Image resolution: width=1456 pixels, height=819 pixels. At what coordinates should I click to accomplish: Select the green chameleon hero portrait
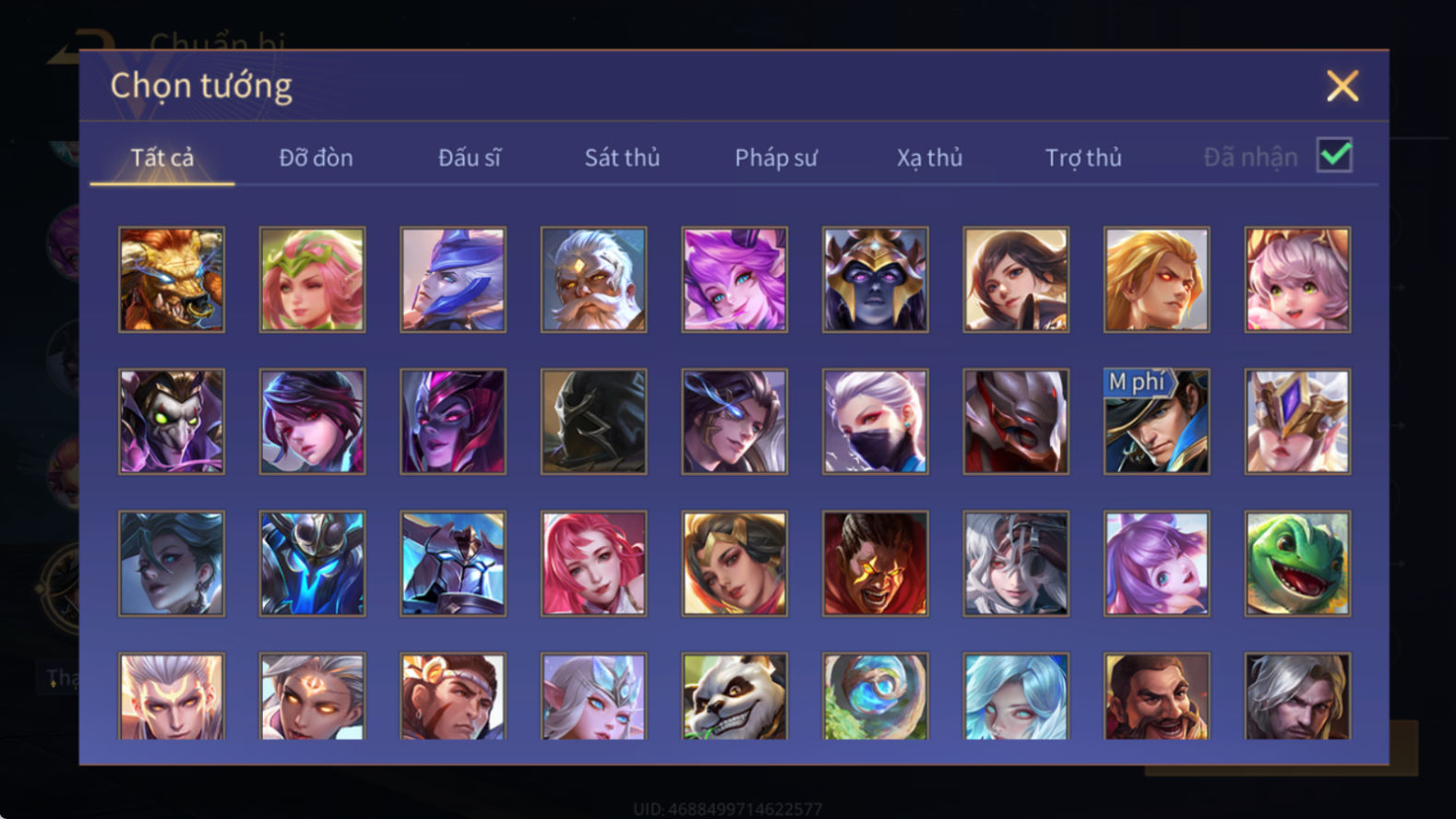pos(1296,563)
